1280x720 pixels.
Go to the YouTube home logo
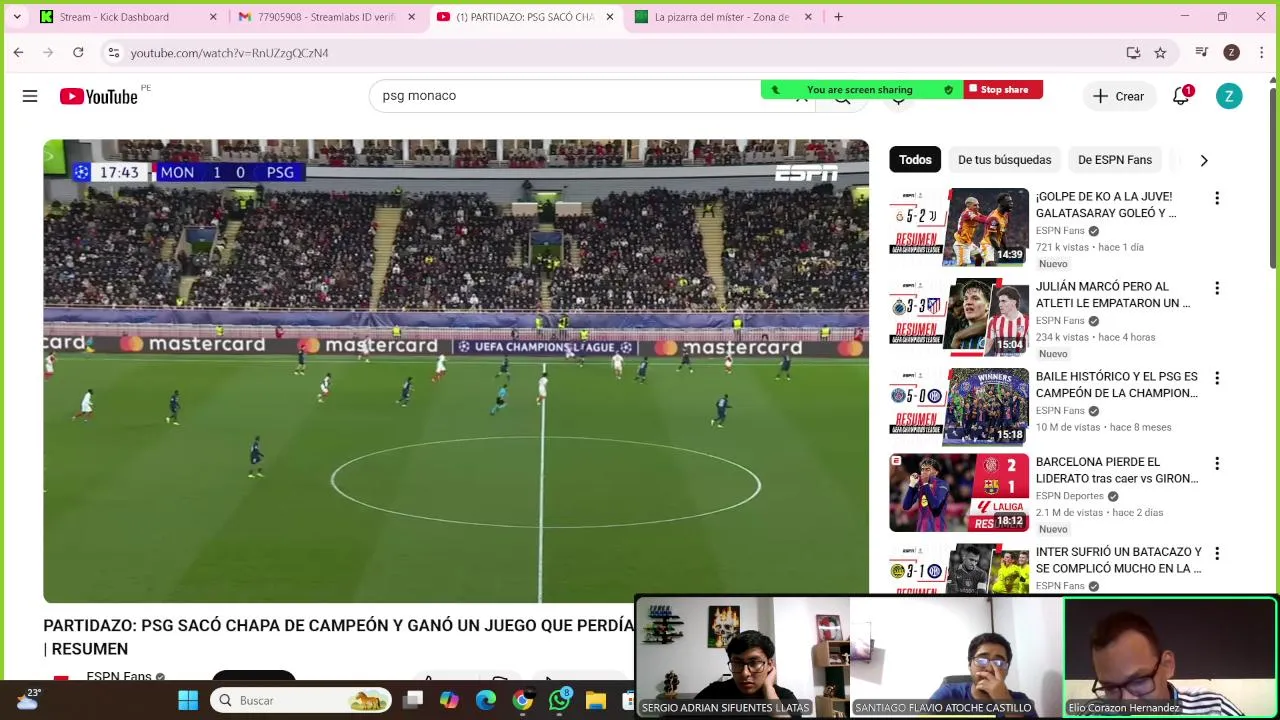[98, 96]
